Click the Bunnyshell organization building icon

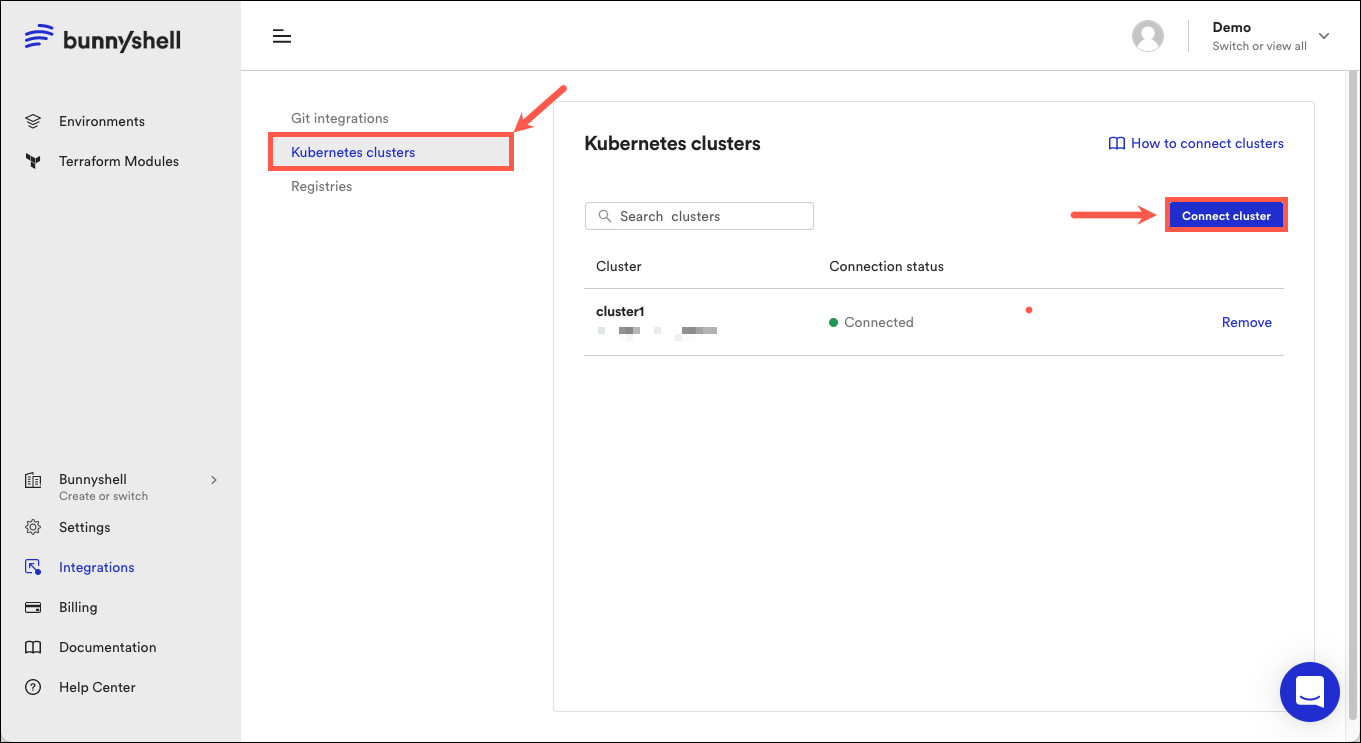tap(33, 480)
